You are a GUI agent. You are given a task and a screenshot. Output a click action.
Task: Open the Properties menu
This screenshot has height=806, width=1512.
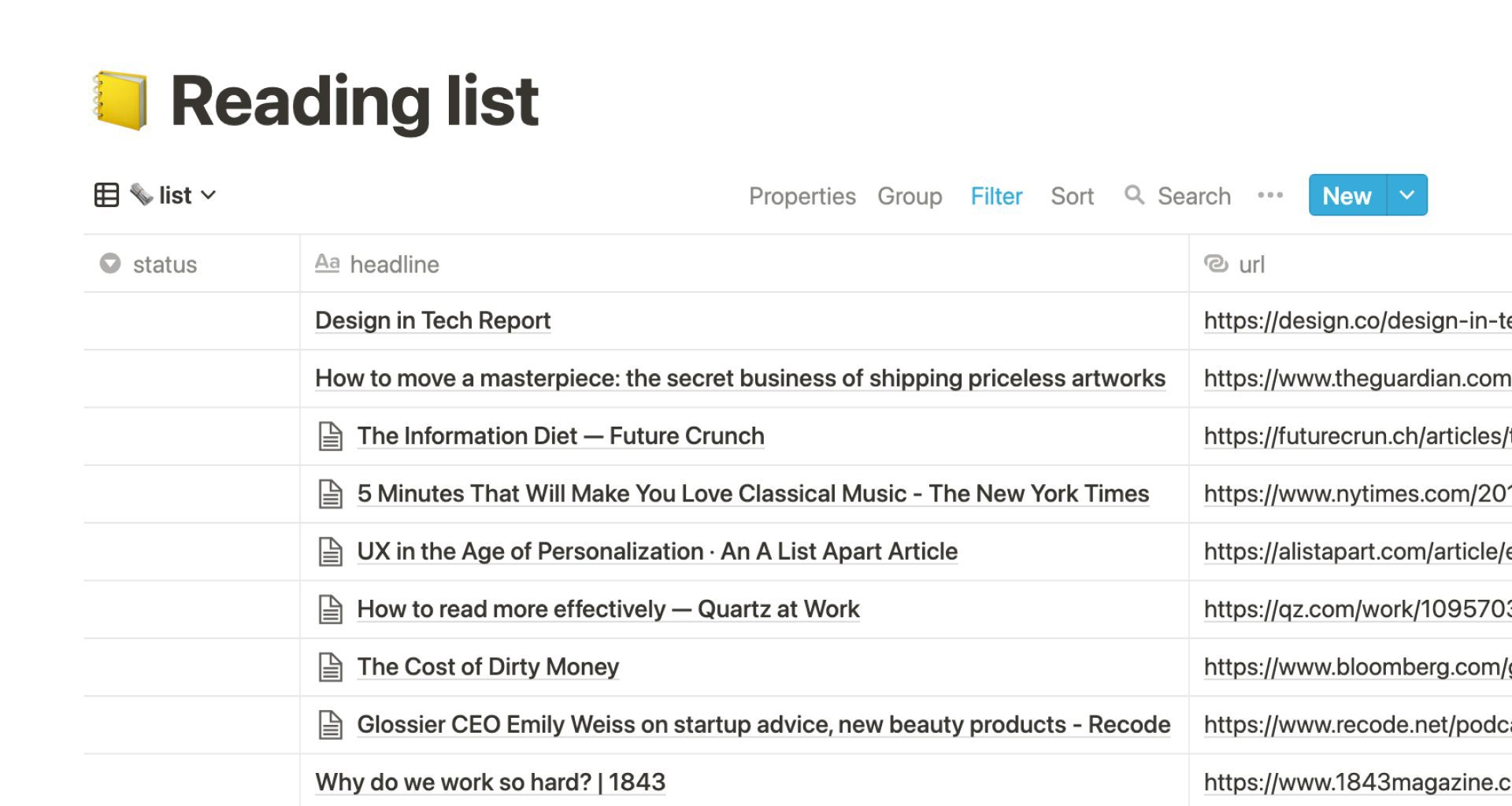click(x=802, y=196)
